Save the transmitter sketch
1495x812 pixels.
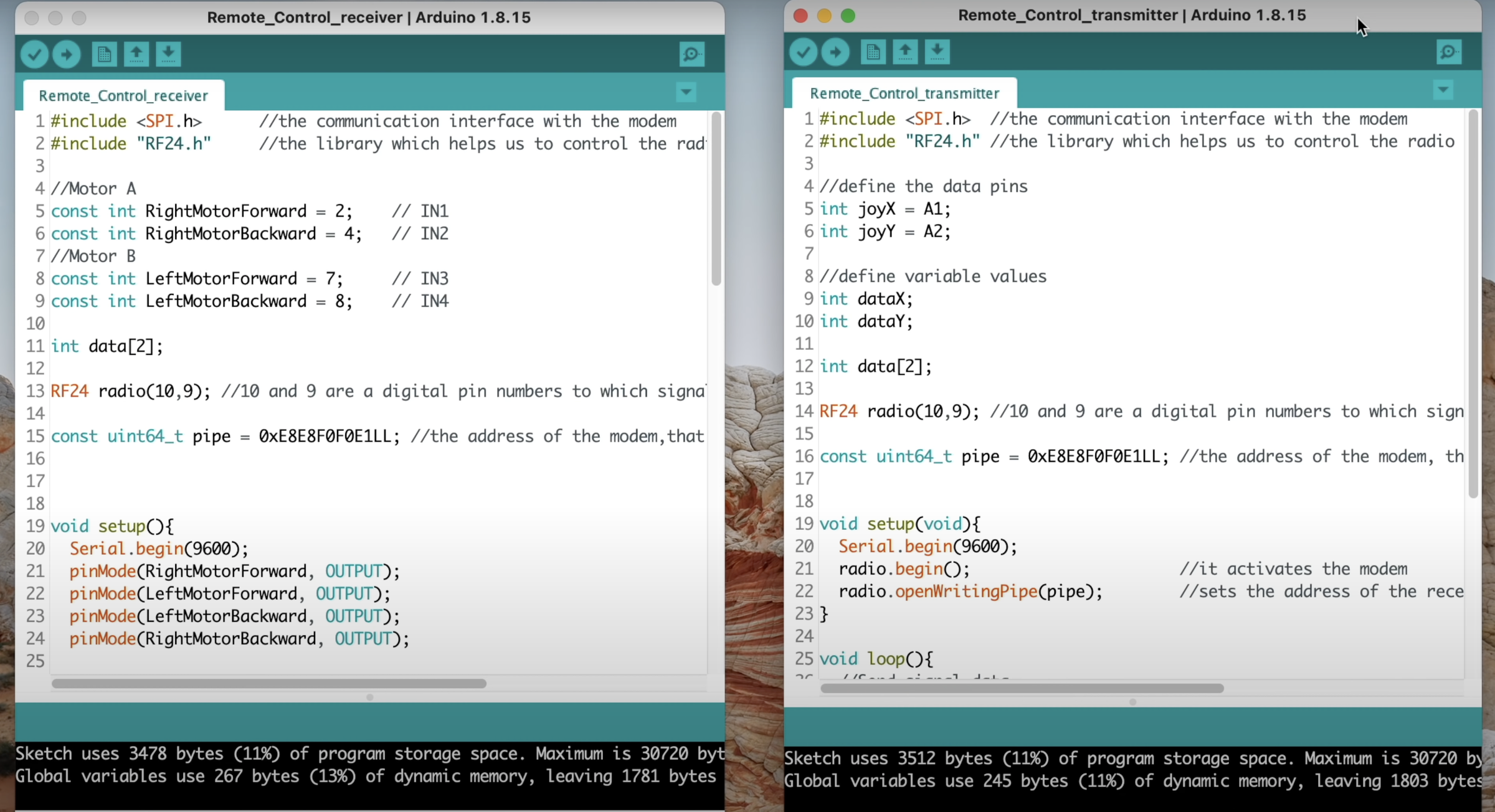[x=937, y=52]
